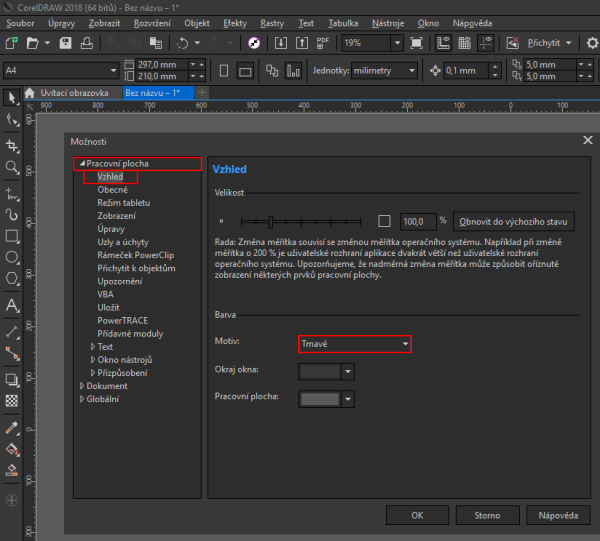Click the Pracovní plocha color swatch
The width and height of the screenshot is (600, 541).
click(320, 399)
